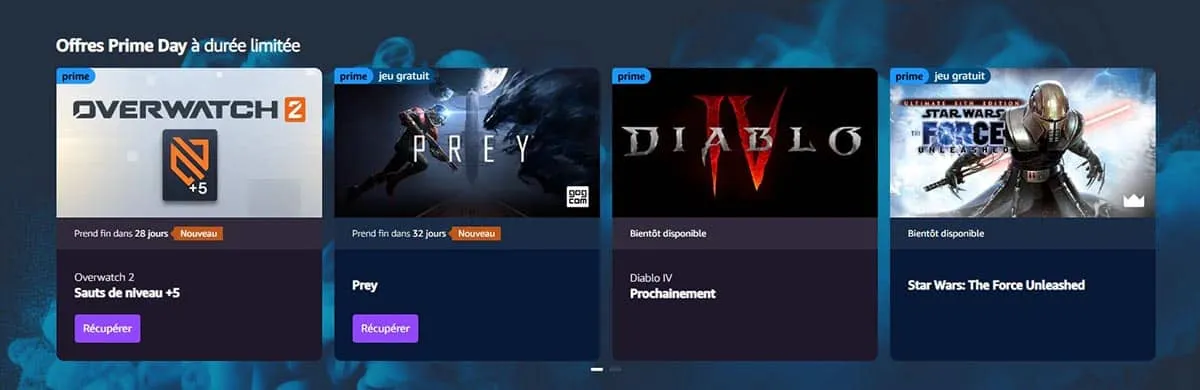Click prime badge on Diablo IV card

(631, 76)
